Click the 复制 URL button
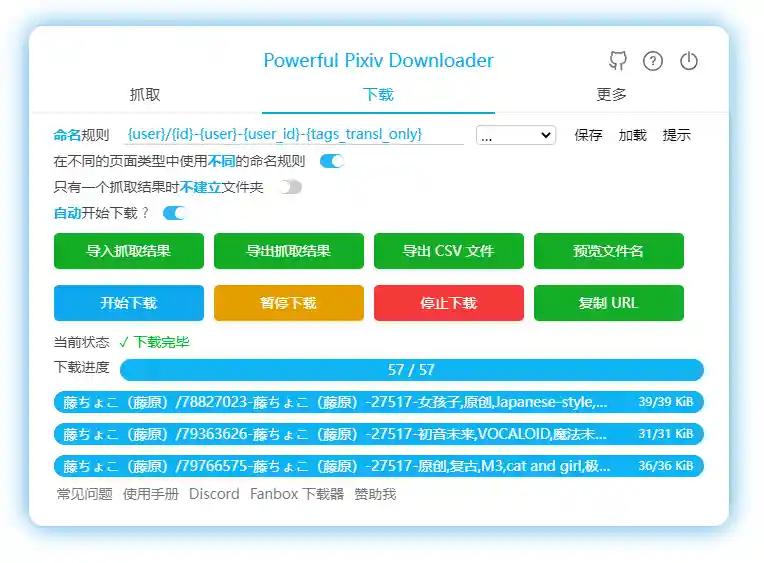The image size is (764, 563). click(x=609, y=303)
